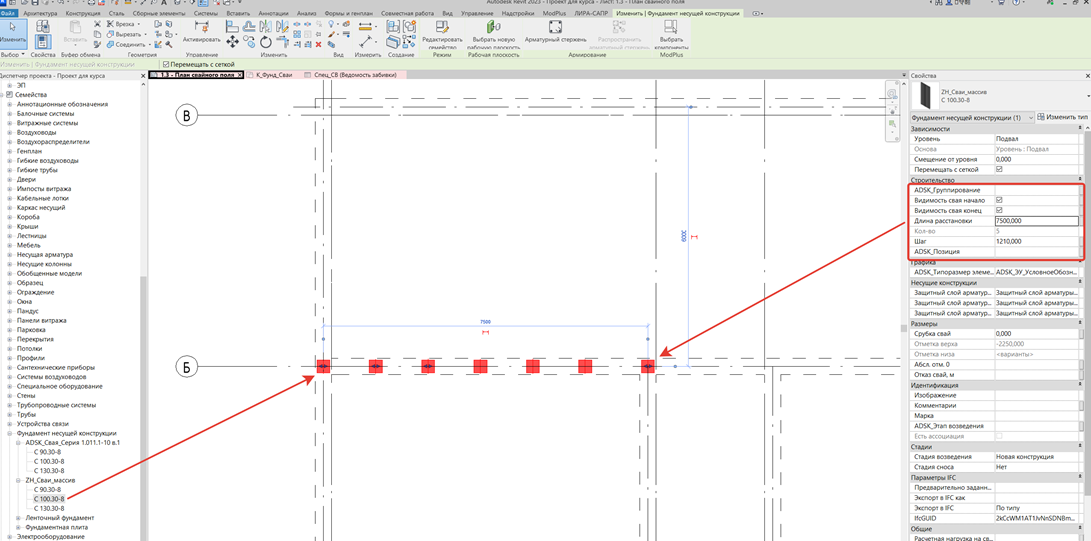Select the Move (Переместить) cross-arrows tool
This screenshot has width=1091, height=541.
pos(232,42)
